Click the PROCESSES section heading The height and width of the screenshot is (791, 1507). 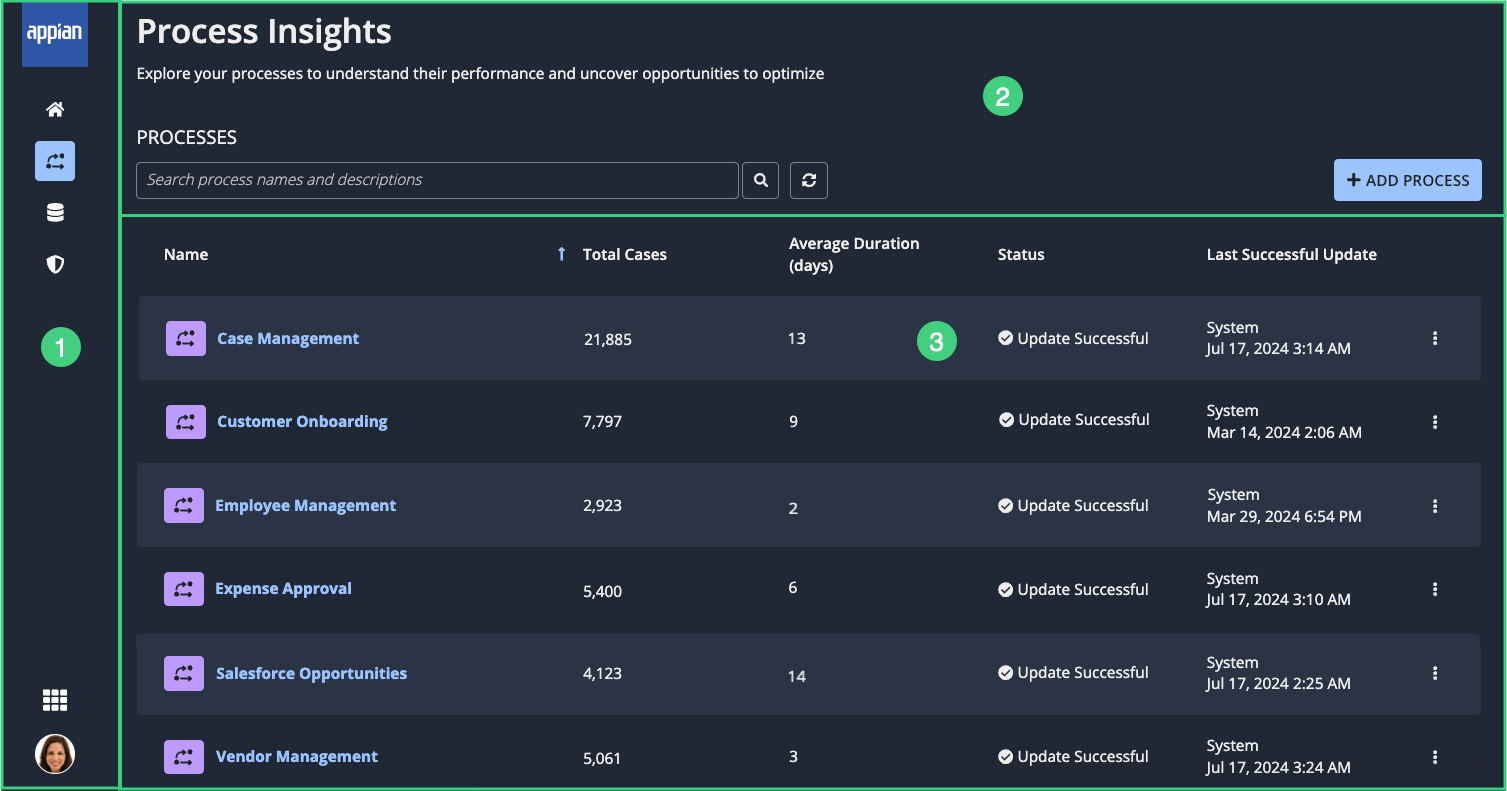(x=187, y=137)
